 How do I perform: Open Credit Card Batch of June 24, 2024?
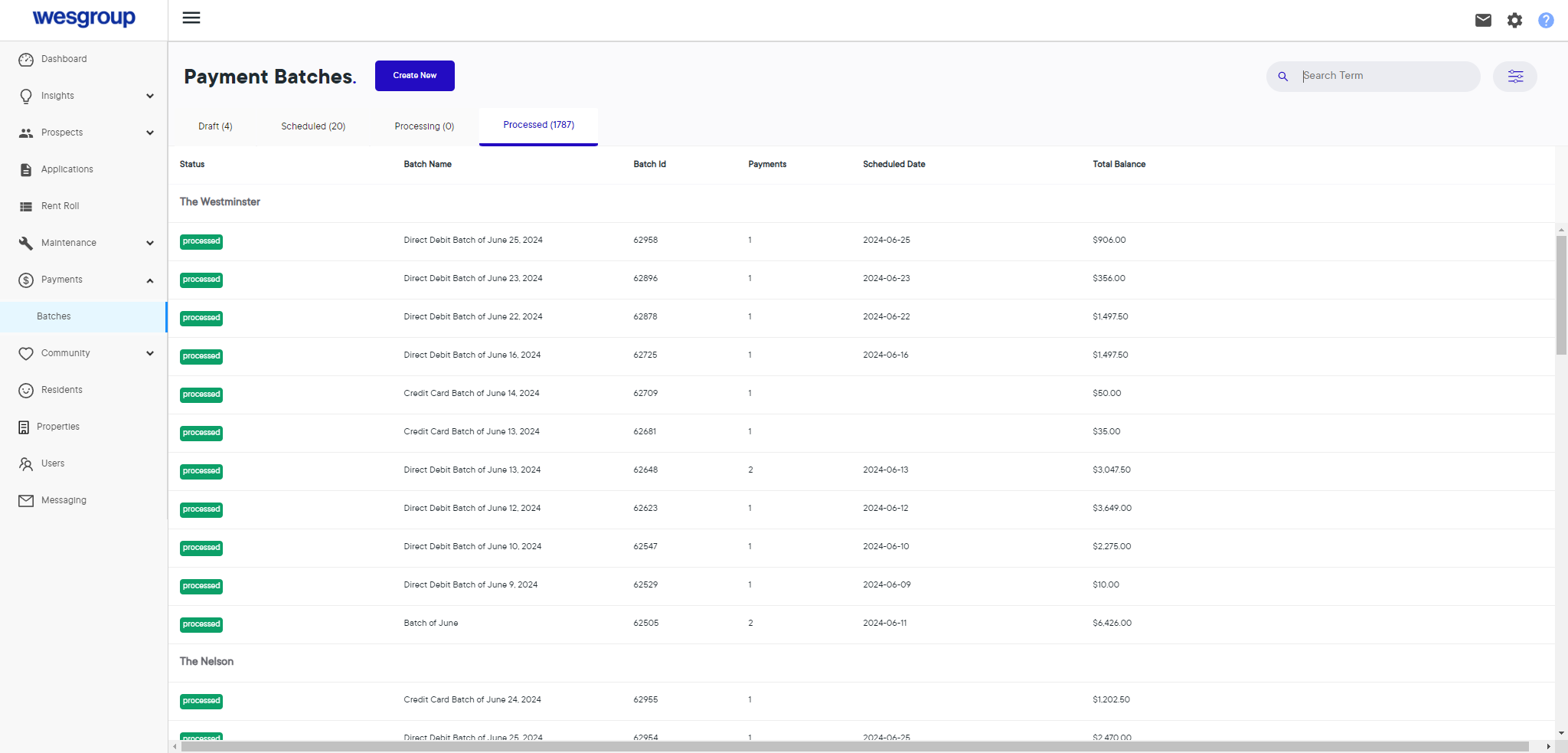pyautogui.click(x=472, y=699)
